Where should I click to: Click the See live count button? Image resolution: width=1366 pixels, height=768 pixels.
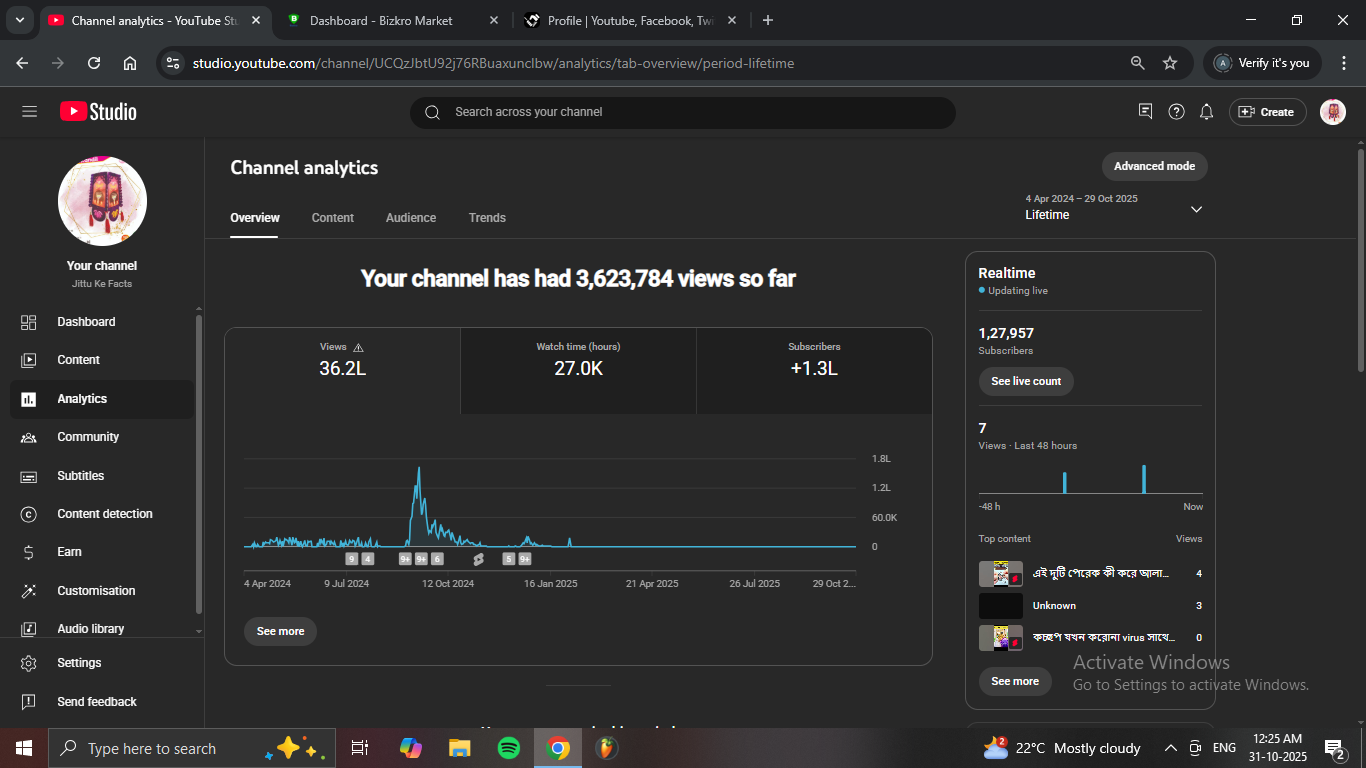point(1026,381)
